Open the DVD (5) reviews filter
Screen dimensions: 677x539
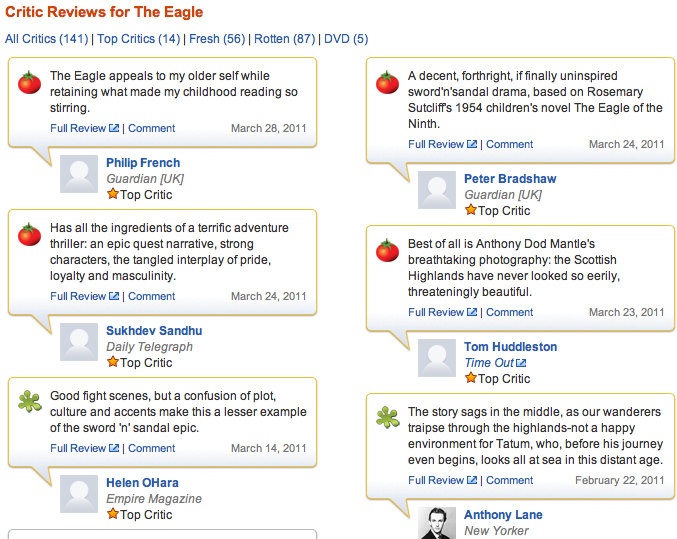pyautogui.click(x=346, y=39)
